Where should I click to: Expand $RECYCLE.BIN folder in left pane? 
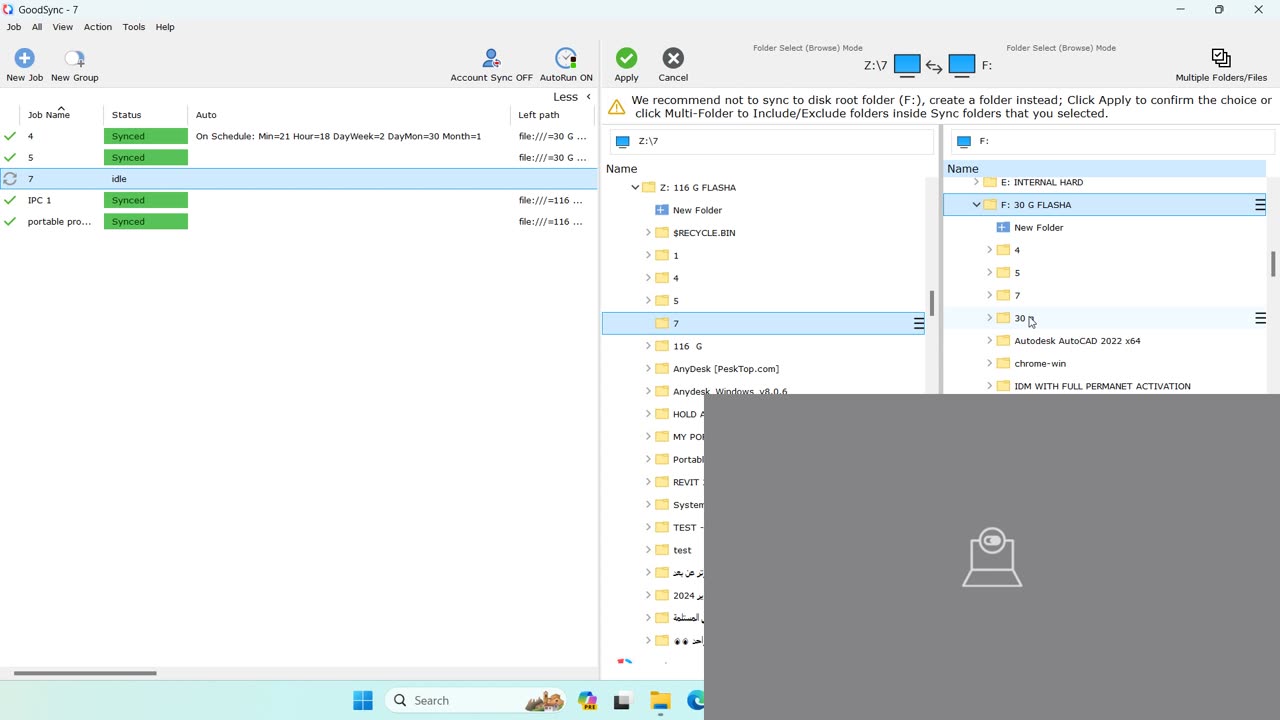[648, 232]
